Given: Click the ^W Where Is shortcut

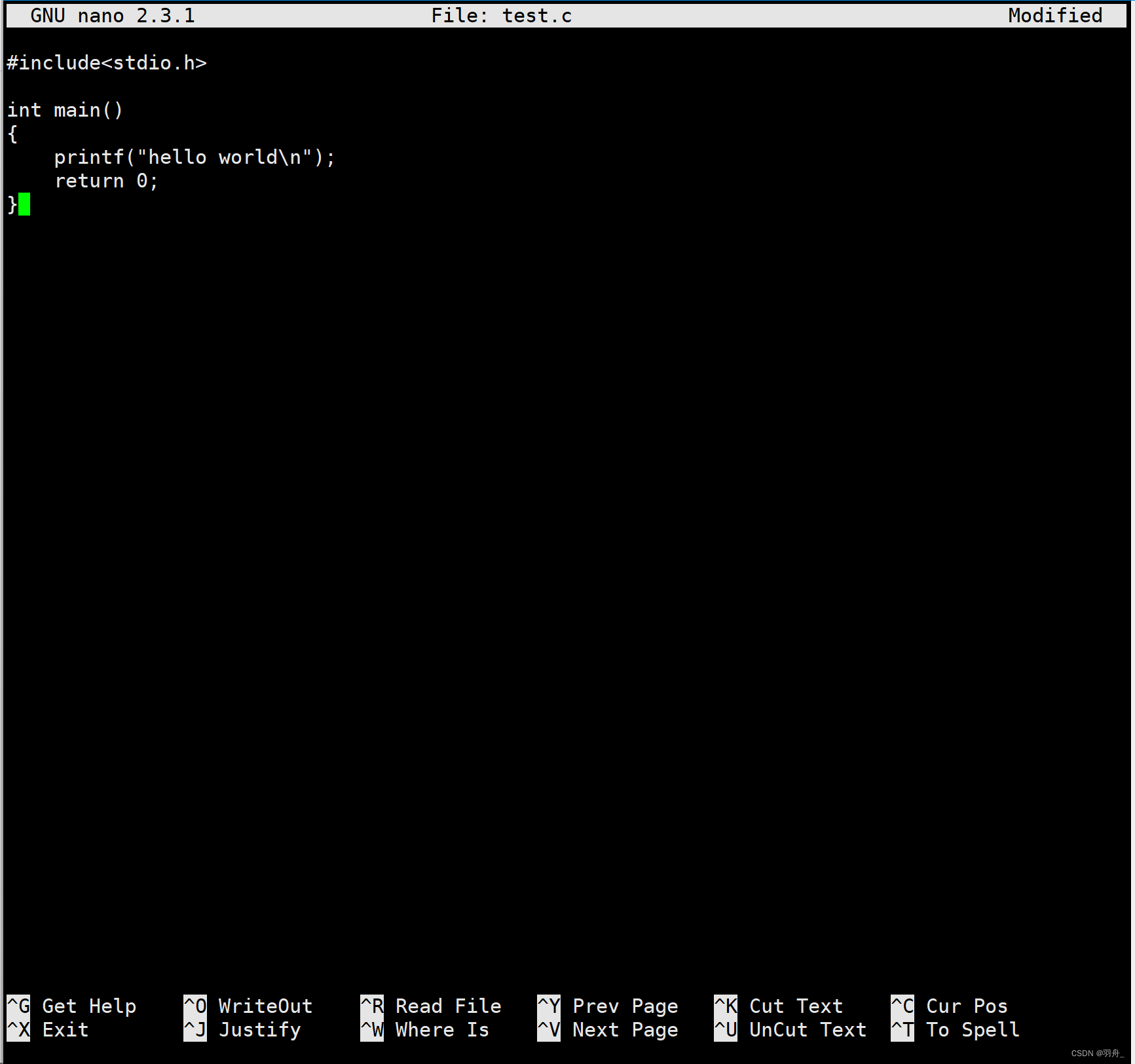Looking at the screenshot, I should pyautogui.click(x=425, y=1029).
